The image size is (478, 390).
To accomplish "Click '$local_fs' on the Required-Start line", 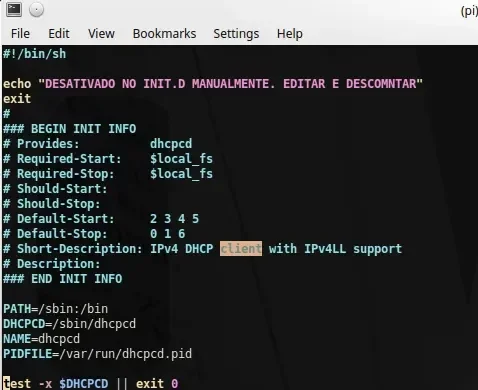I will [x=181, y=159].
